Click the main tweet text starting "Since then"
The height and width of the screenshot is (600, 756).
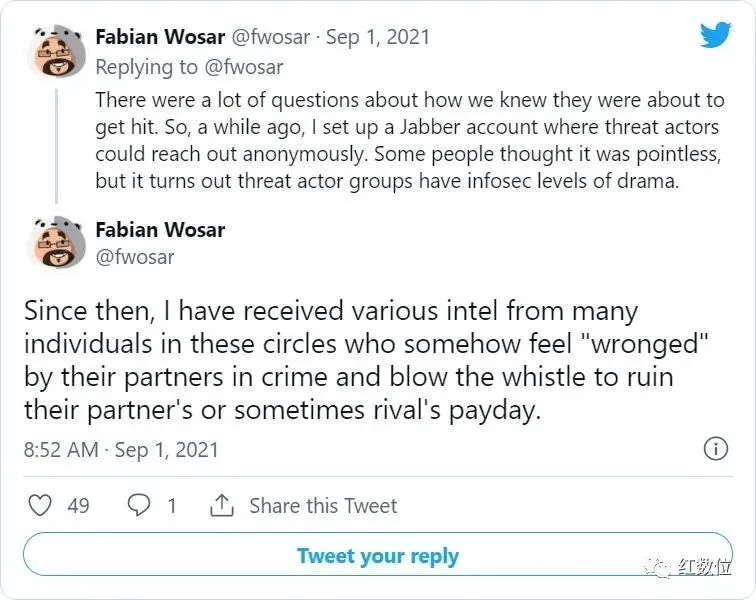click(348, 361)
